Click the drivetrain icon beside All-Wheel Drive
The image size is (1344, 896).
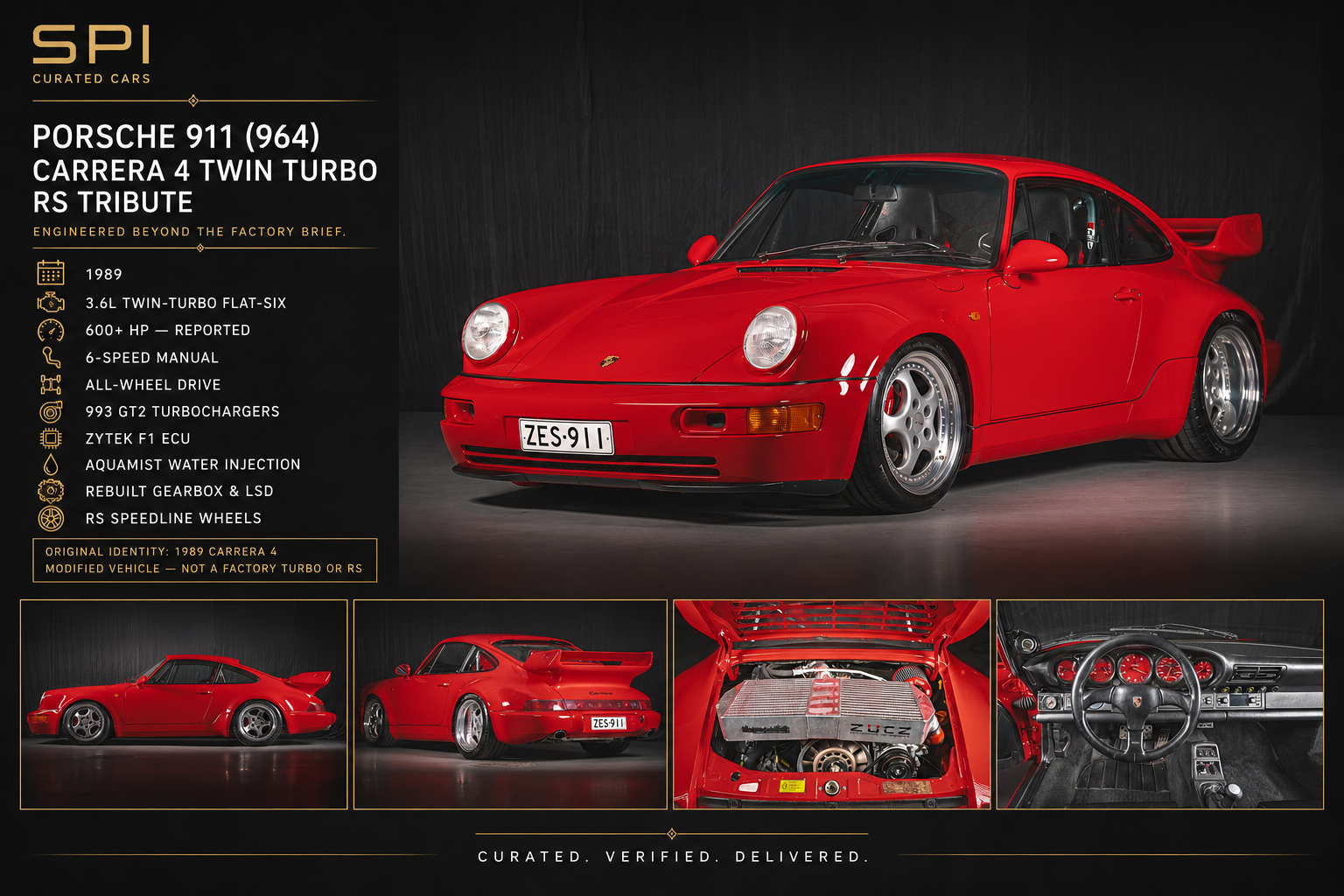51,384
